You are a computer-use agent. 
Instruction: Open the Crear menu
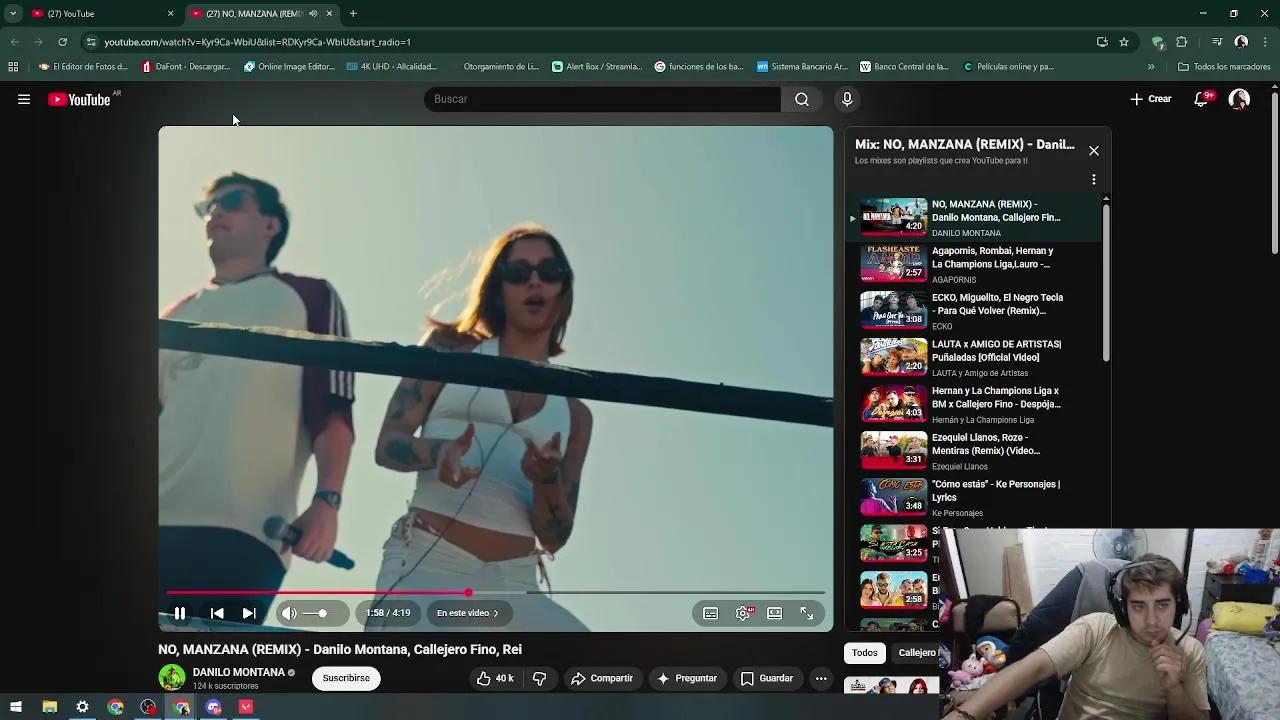1151,99
